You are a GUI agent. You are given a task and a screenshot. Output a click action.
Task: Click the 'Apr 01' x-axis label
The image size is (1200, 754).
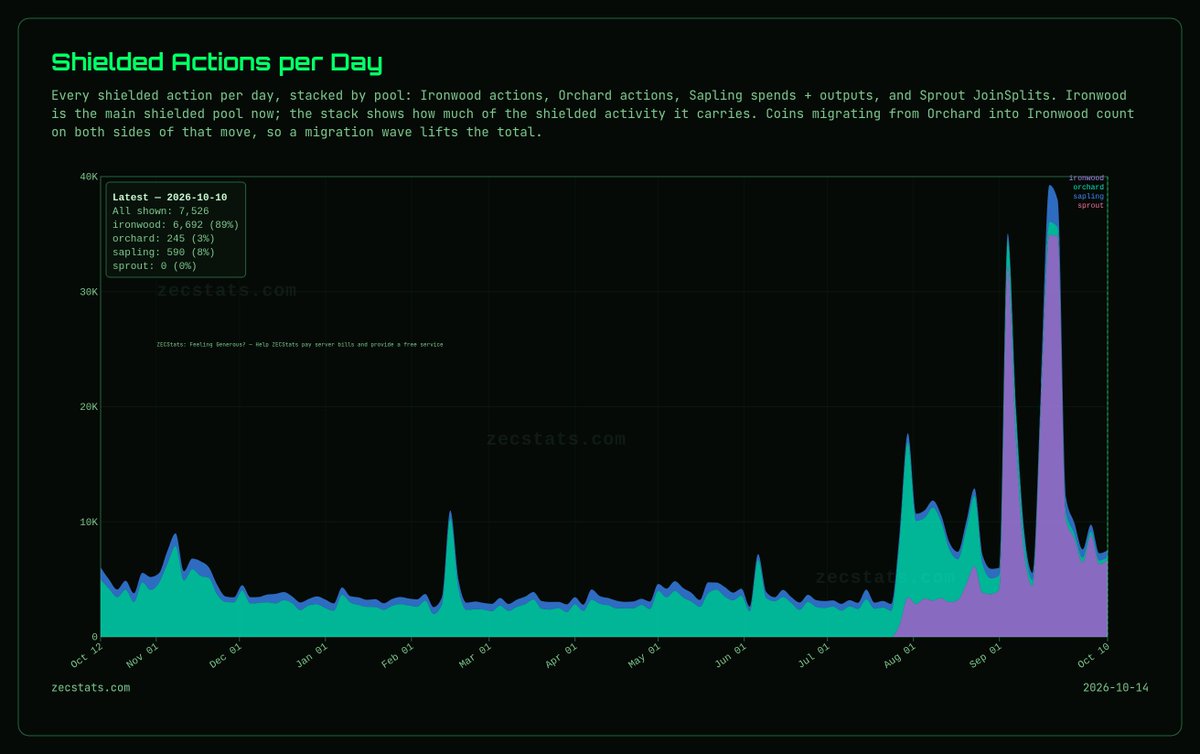point(560,657)
